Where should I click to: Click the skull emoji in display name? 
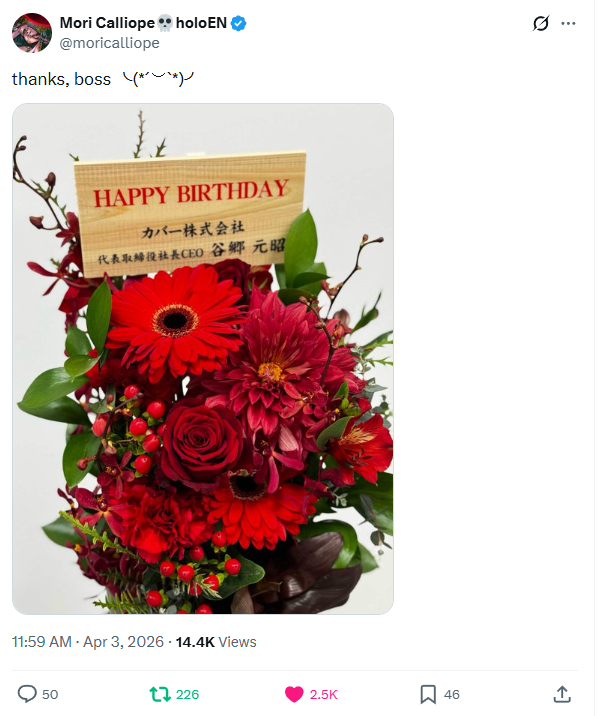[165, 23]
